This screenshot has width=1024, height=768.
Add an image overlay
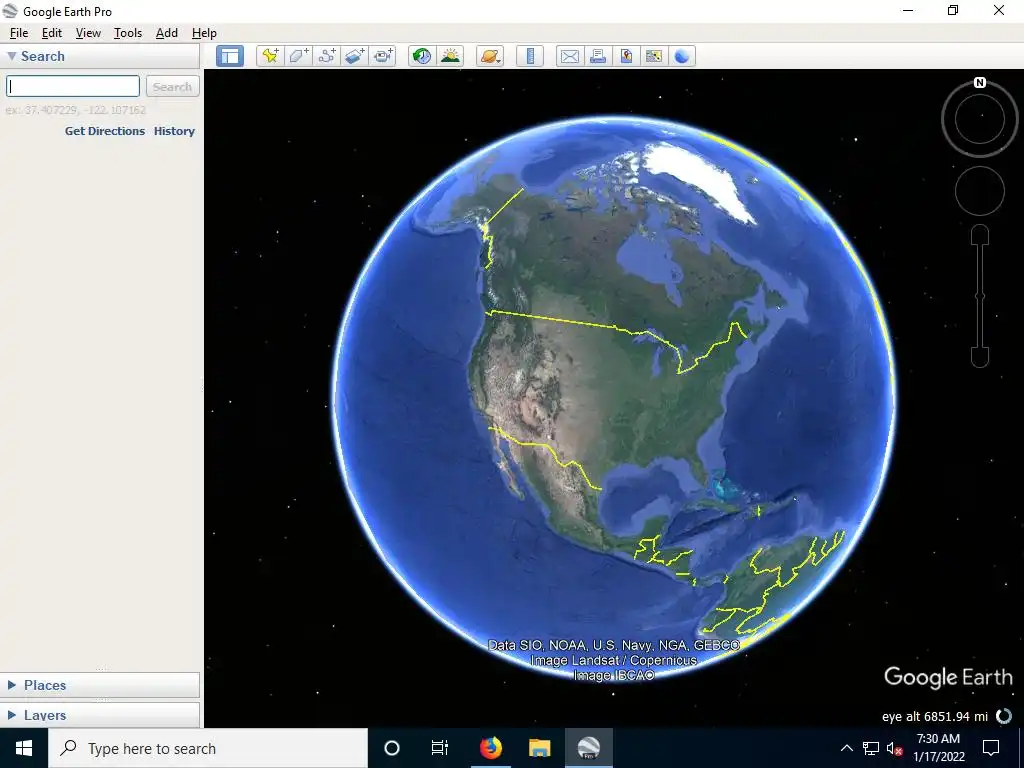point(355,56)
